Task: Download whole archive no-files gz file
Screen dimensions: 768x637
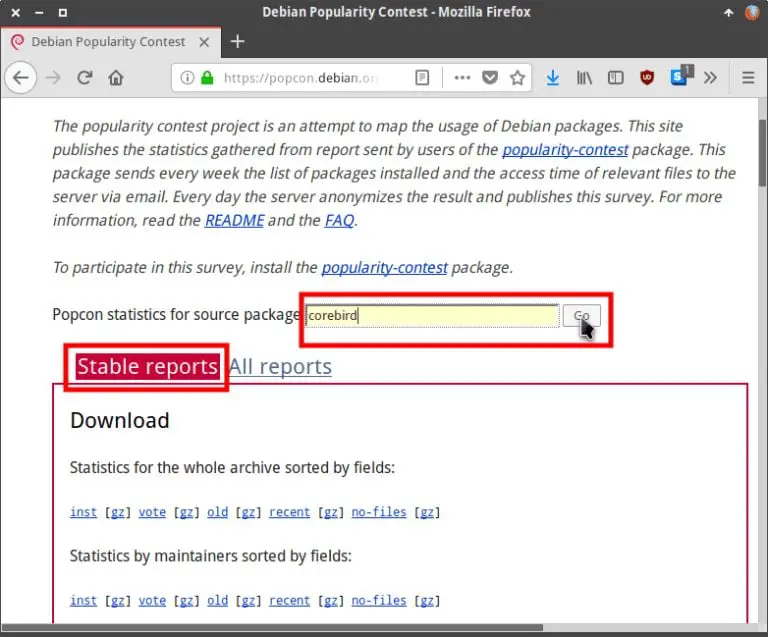Action: pos(427,512)
